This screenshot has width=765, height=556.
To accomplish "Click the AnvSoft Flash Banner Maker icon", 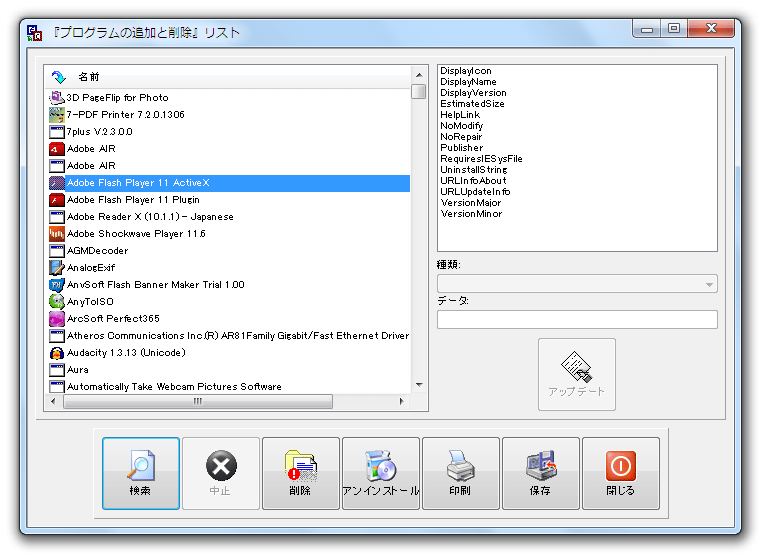I will (57, 285).
